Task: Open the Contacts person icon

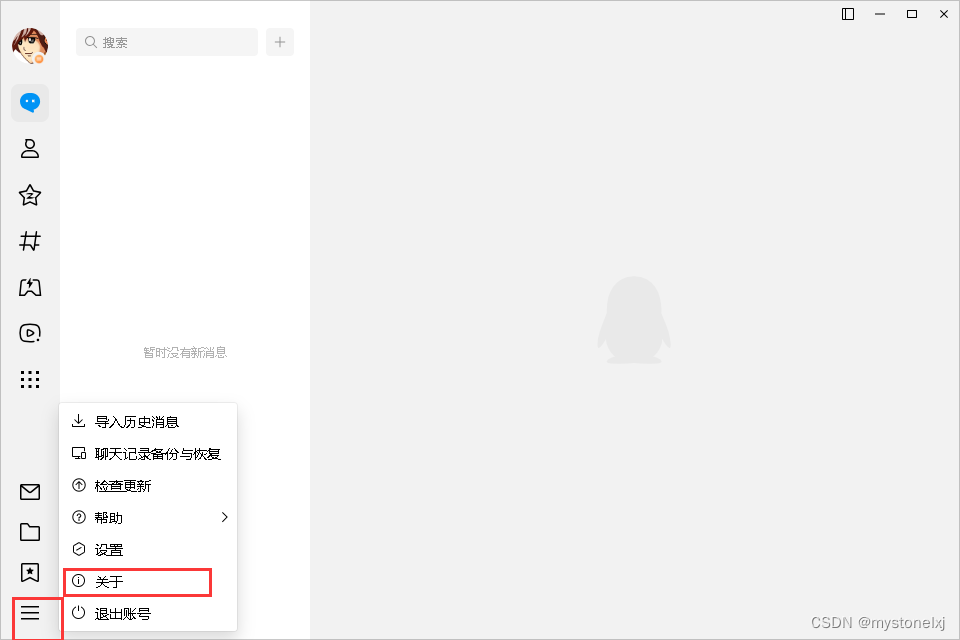Action: (29, 149)
